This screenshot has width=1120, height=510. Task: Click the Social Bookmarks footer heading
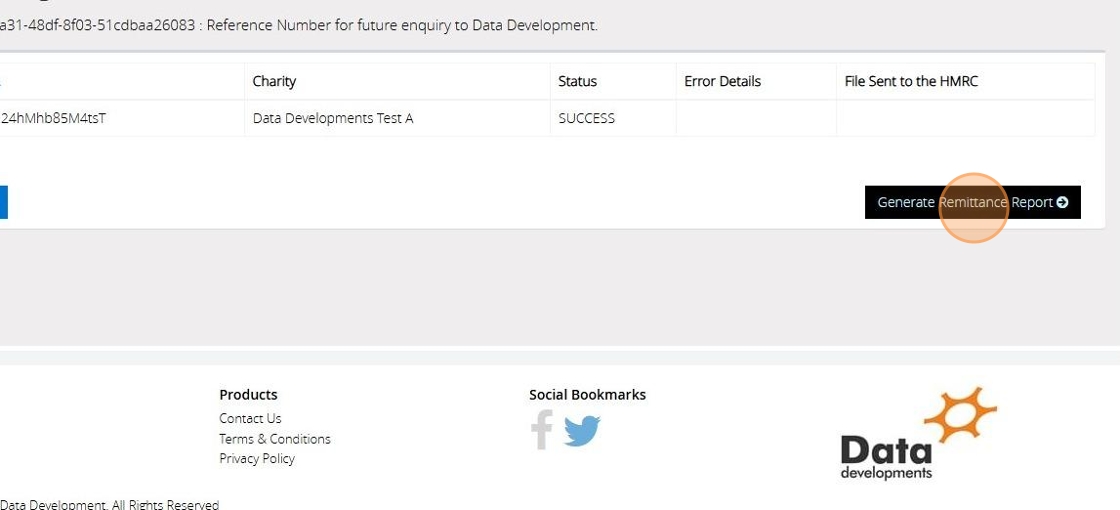587,394
